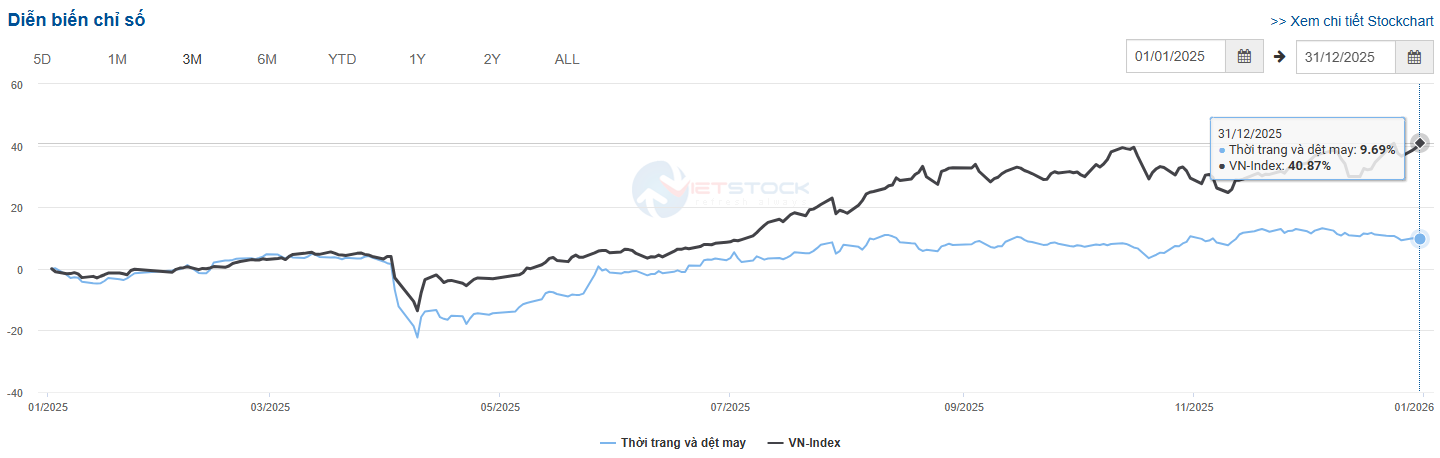Open the start date calendar picker

coord(1244,57)
